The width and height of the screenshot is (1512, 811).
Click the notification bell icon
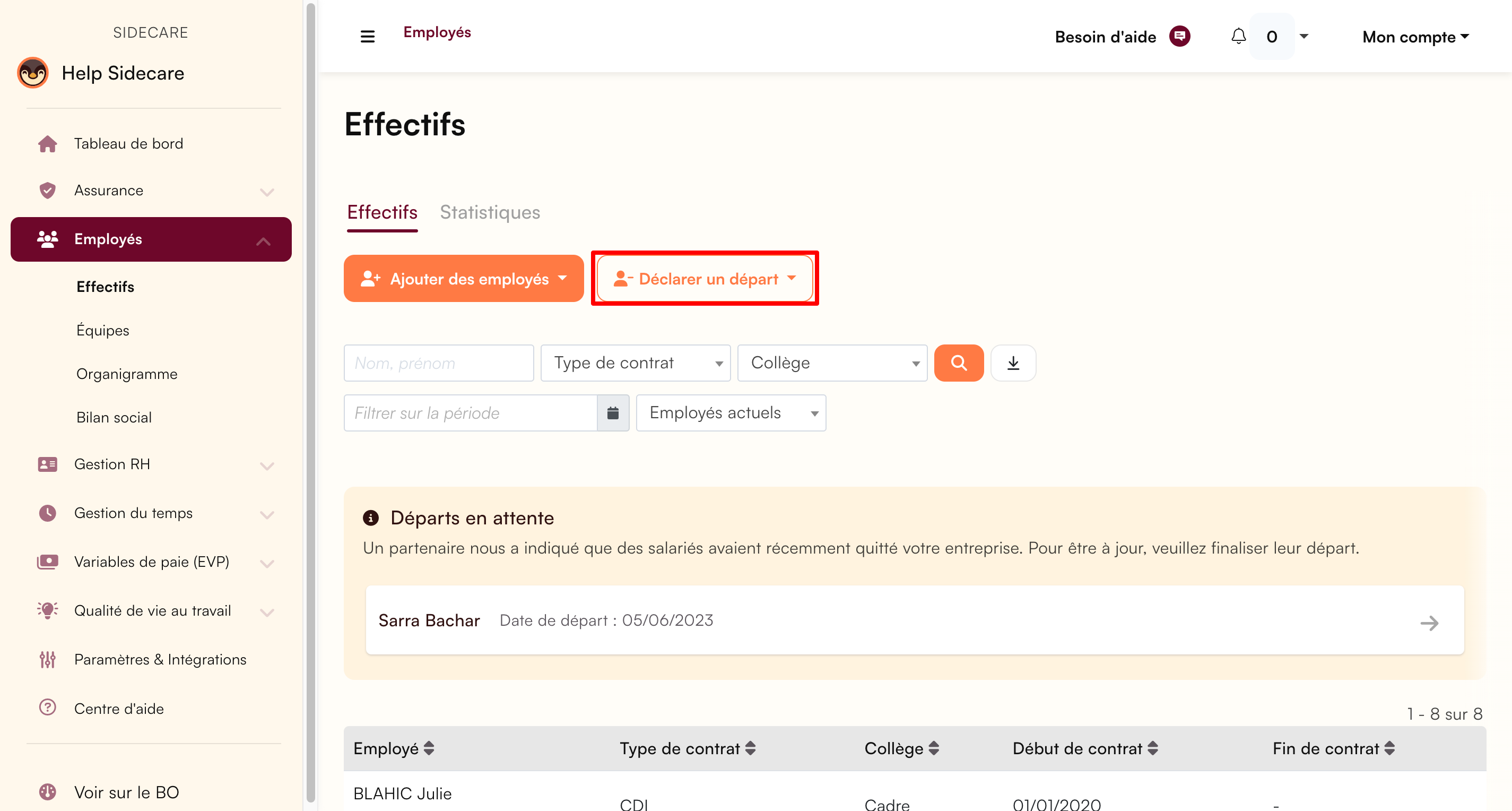(1238, 37)
